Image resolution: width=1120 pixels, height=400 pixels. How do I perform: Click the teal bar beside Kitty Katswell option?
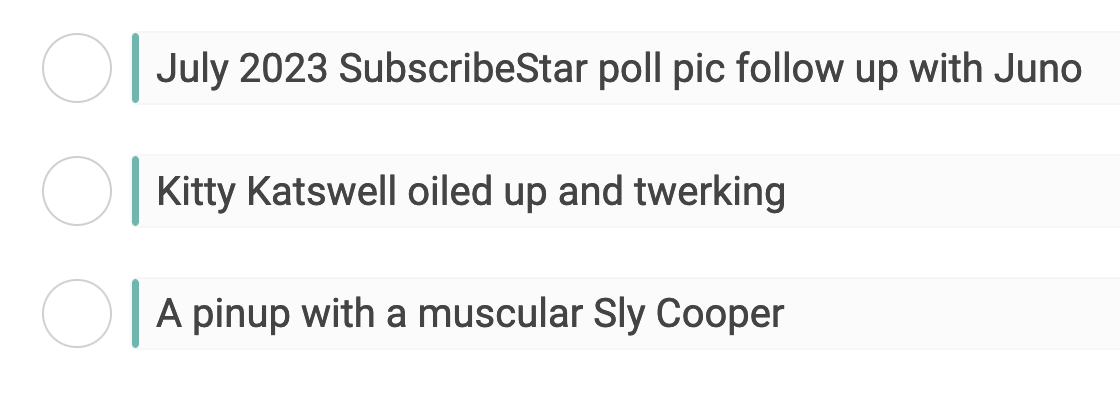click(x=136, y=191)
